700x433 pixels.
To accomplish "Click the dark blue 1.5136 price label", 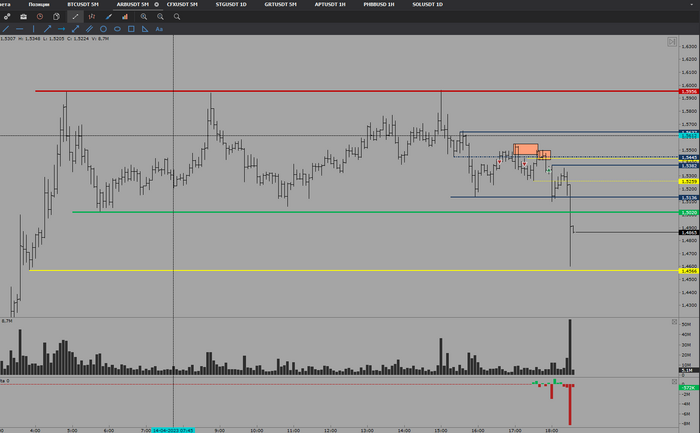I will [x=688, y=197].
